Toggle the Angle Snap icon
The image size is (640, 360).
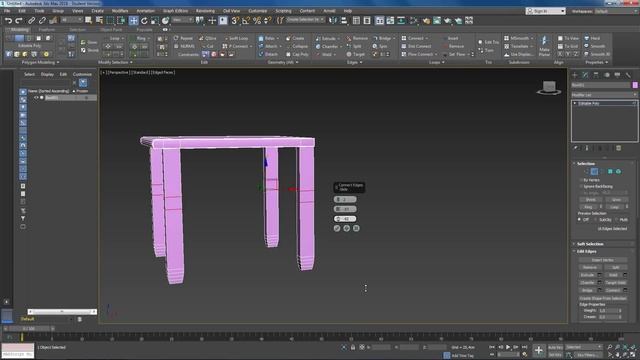pyautogui.click(x=246, y=20)
